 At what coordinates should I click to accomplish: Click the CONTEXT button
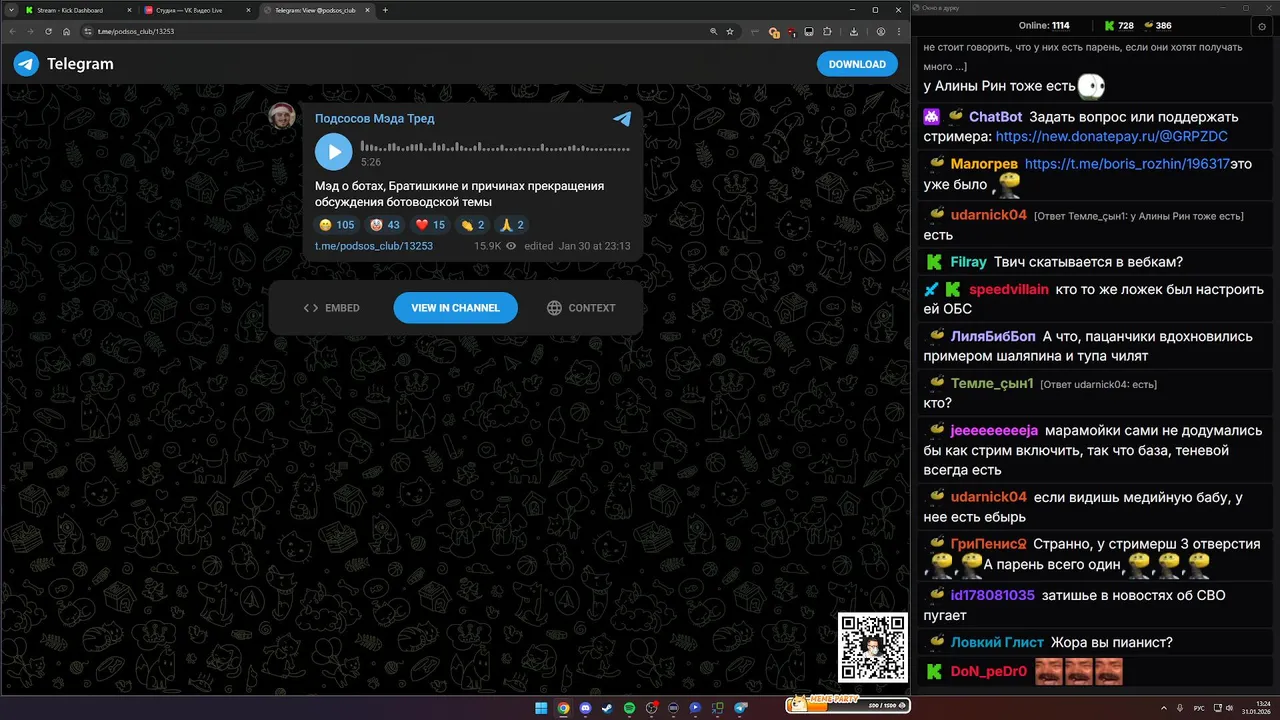(x=581, y=308)
